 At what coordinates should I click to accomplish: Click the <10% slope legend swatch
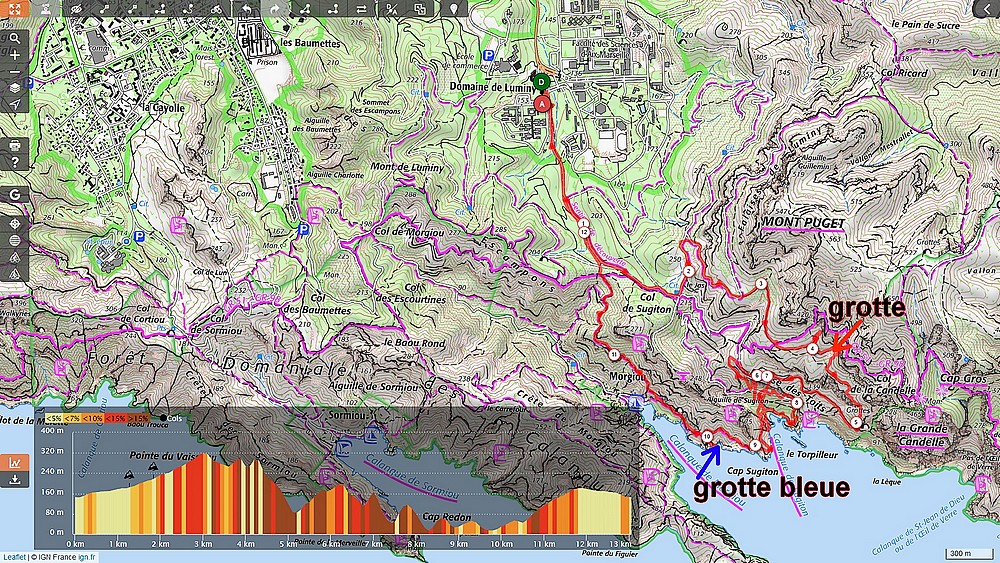point(94,418)
